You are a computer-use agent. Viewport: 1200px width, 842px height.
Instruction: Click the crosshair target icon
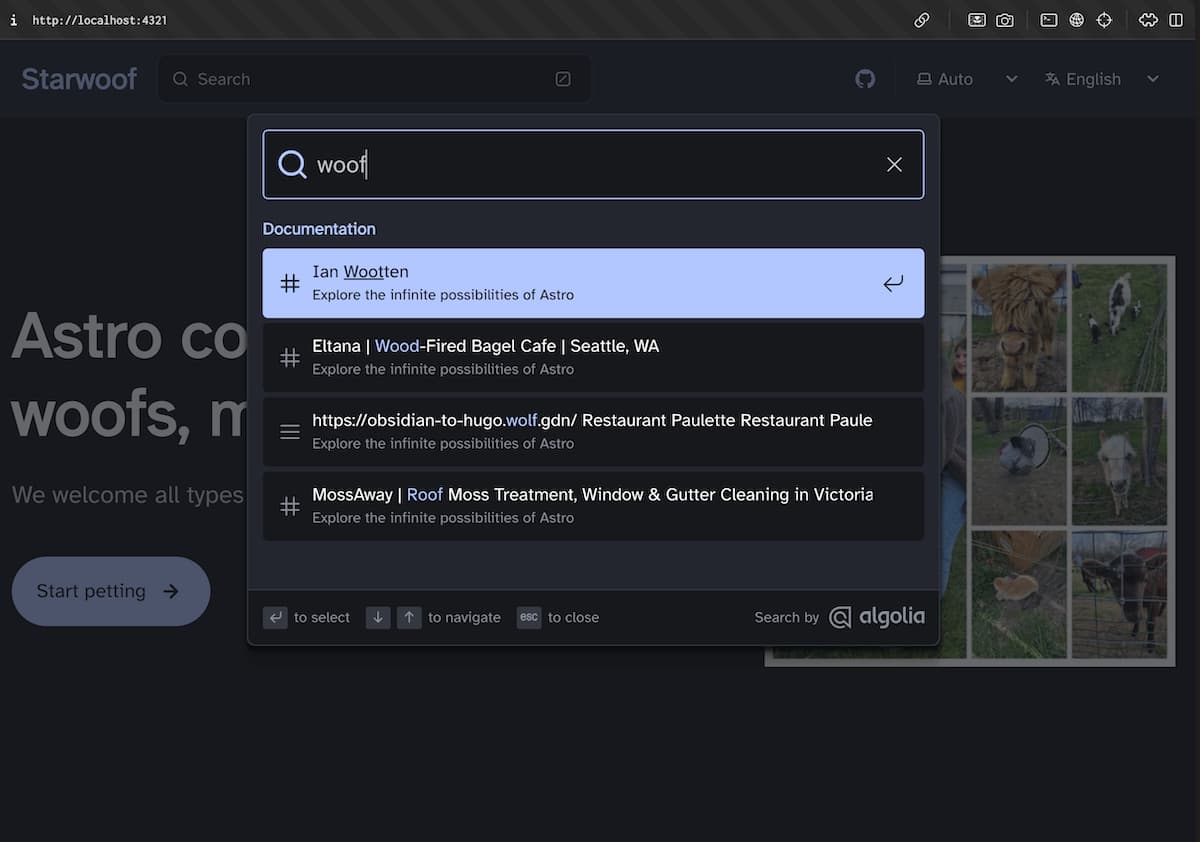(1104, 20)
